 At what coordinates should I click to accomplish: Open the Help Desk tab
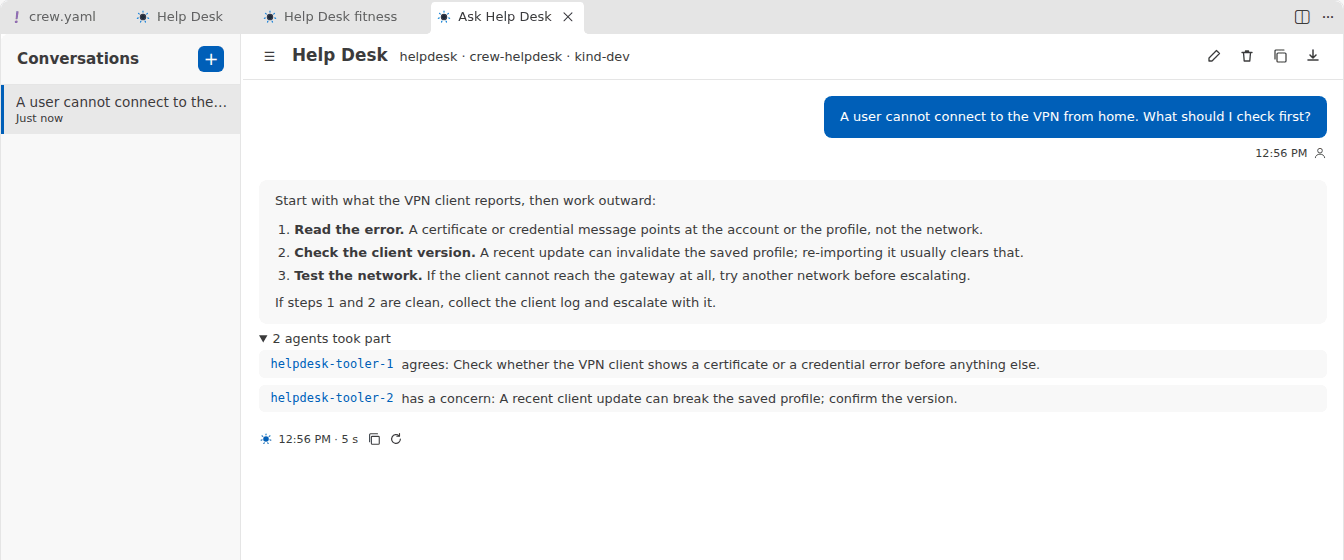click(x=180, y=17)
